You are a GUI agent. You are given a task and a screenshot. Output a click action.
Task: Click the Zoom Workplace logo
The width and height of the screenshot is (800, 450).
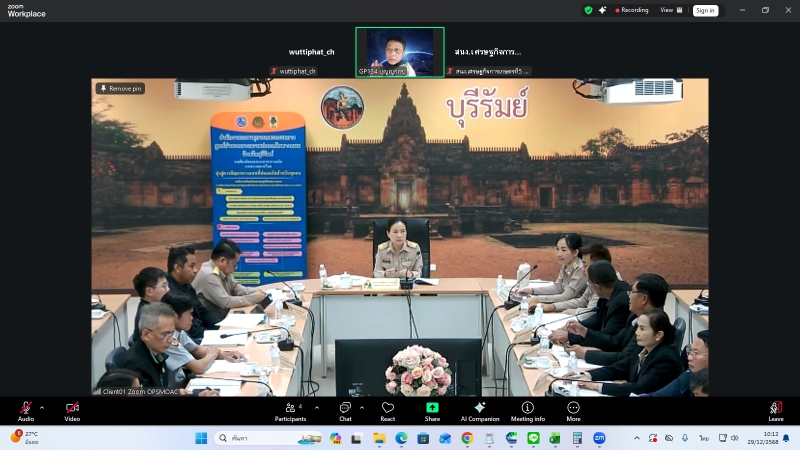coord(26,11)
